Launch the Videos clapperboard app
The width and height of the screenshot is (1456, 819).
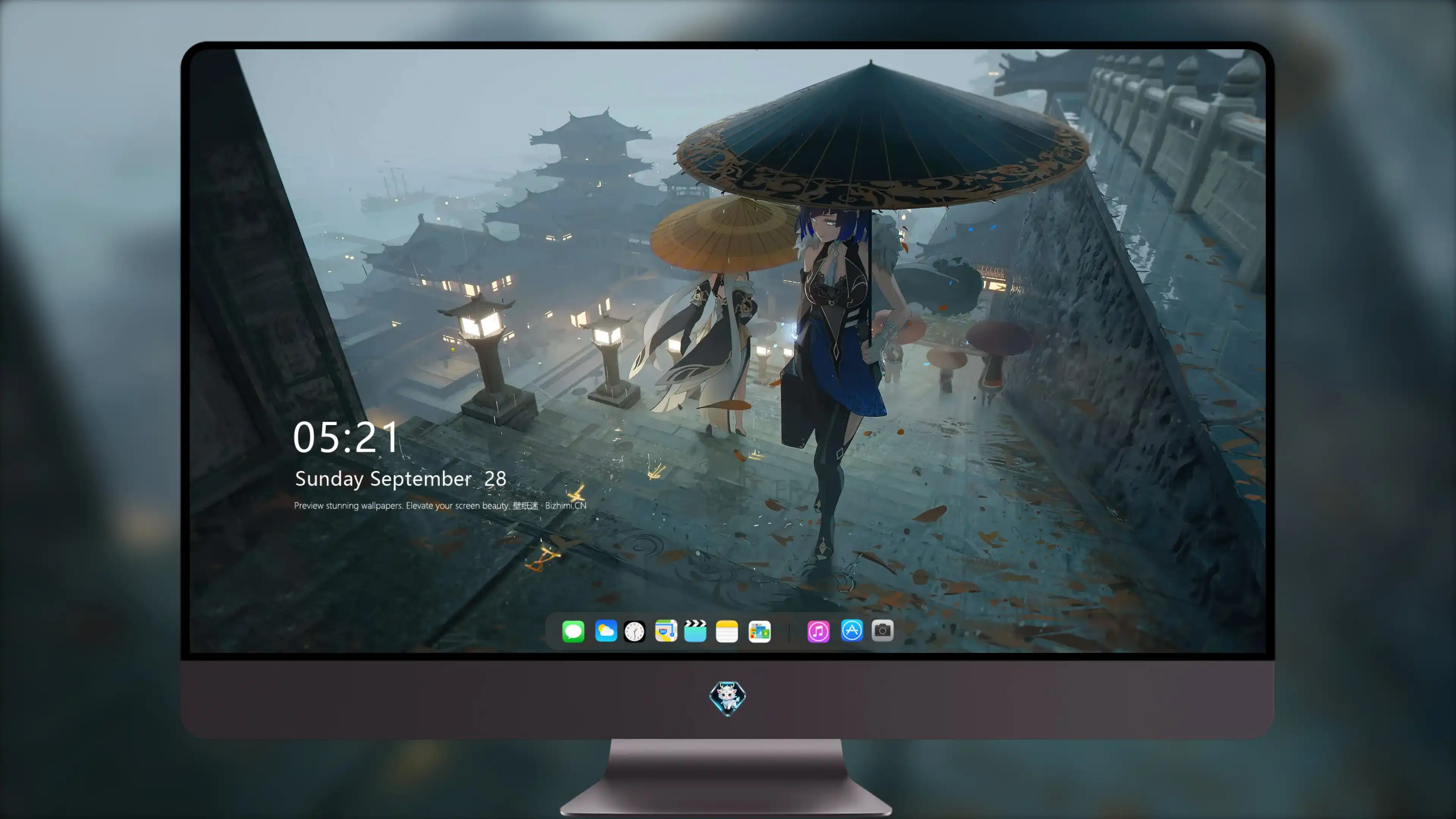coord(695,631)
